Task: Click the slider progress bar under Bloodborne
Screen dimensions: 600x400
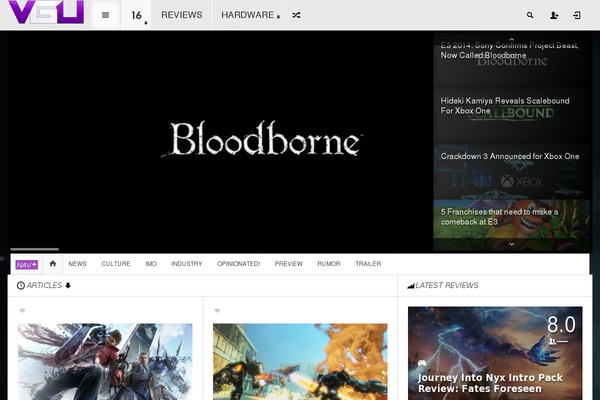Action: pyautogui.click(x=35, y=249)
